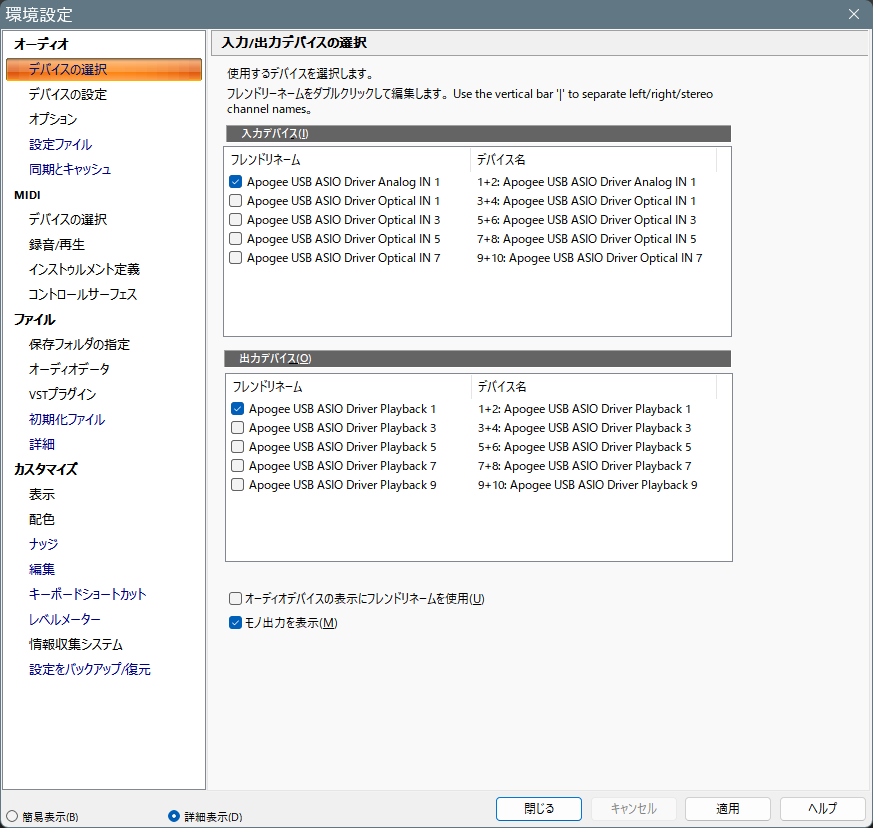Open the 配色 page

[42, 519]
